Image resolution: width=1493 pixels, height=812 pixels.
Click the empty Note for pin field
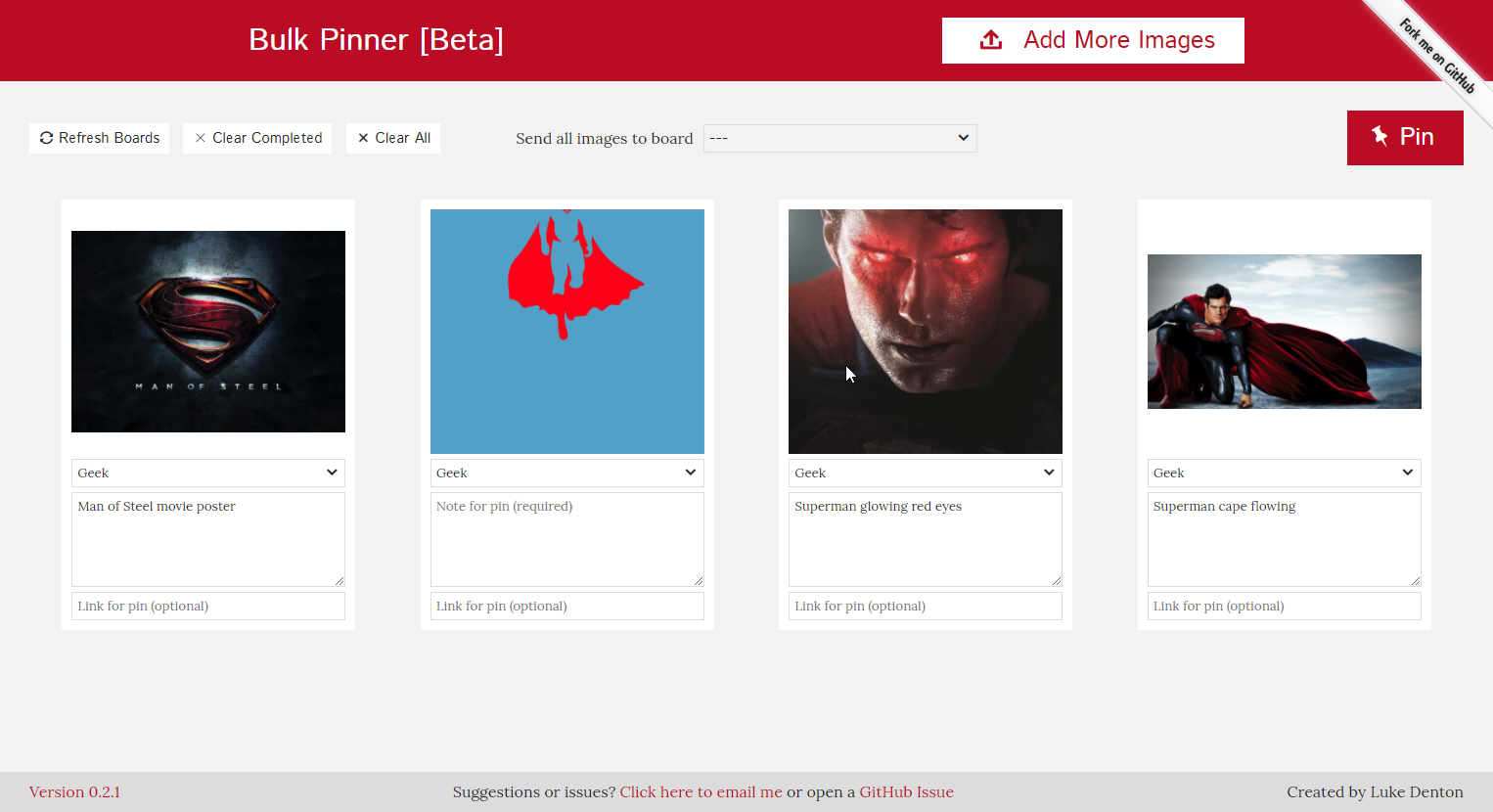click(x=566, y=538)
